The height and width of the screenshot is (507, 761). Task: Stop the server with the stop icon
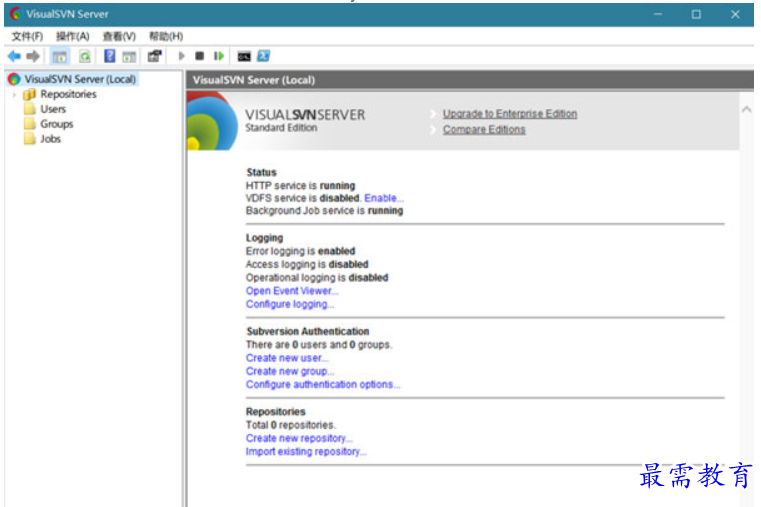[199, 56]
